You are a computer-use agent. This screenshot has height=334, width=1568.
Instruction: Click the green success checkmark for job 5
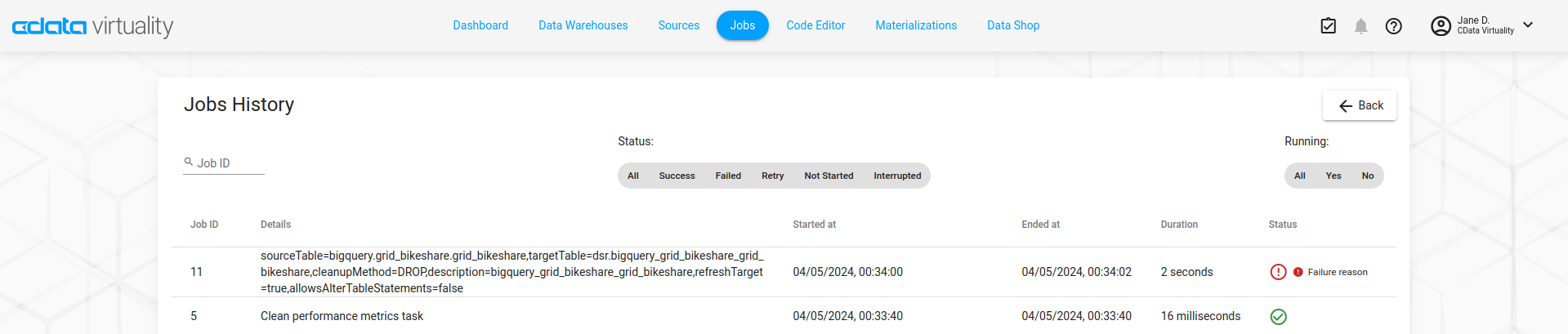pos(1278,317)
